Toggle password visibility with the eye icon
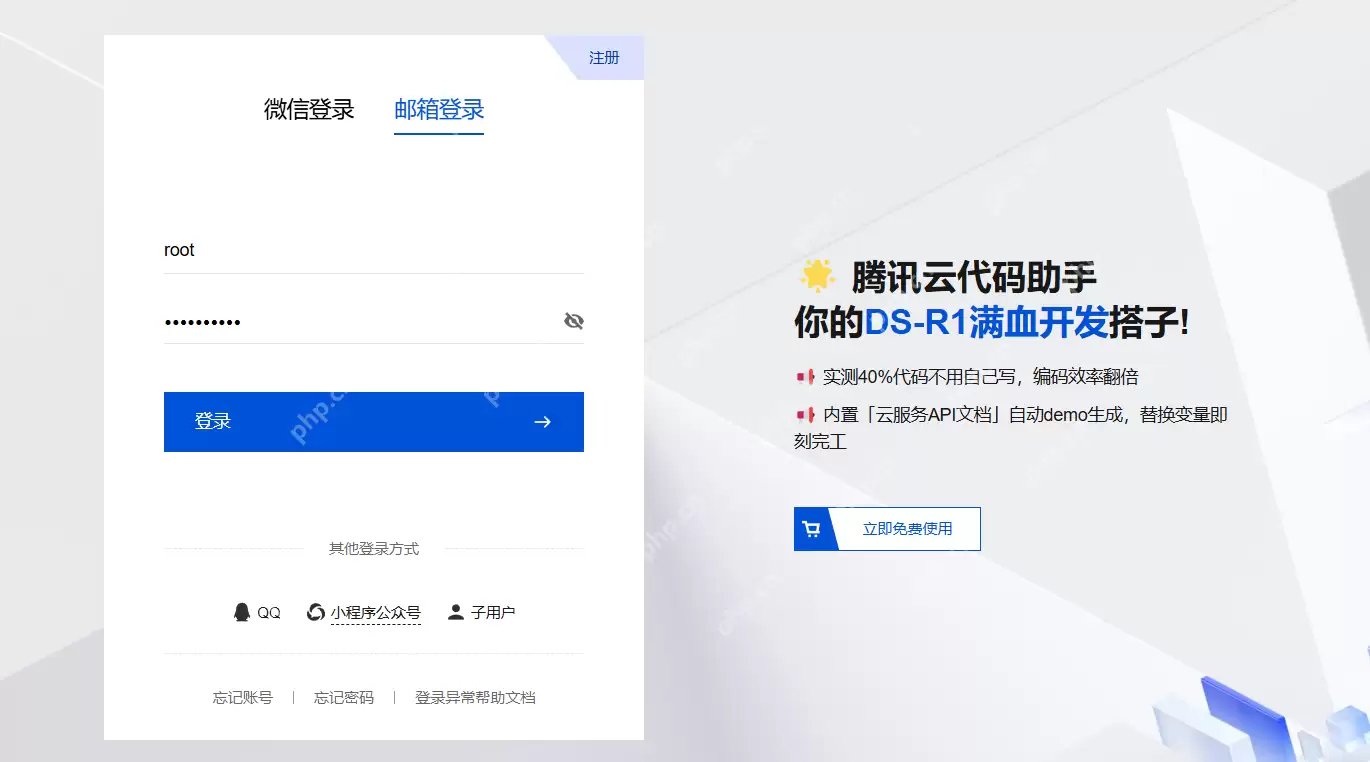The width and height of the screenshot is (1370, 762). (573, 320)
